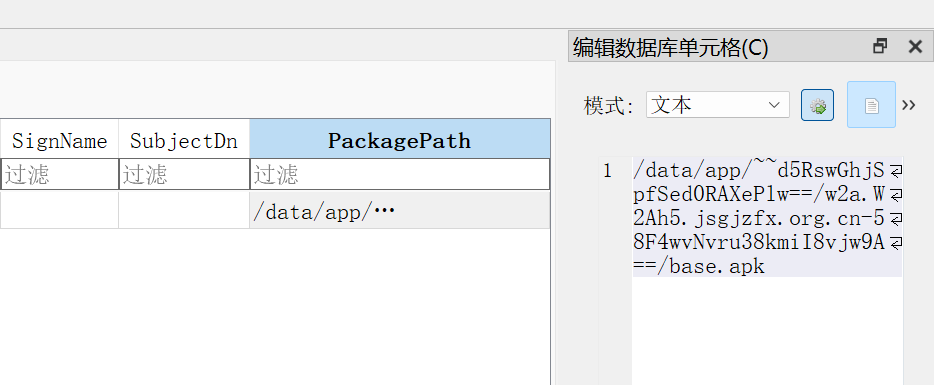Click the 编辑数据库单元格(C) panel title
Screen dimensions: 934x385
(x=670, y=47)
